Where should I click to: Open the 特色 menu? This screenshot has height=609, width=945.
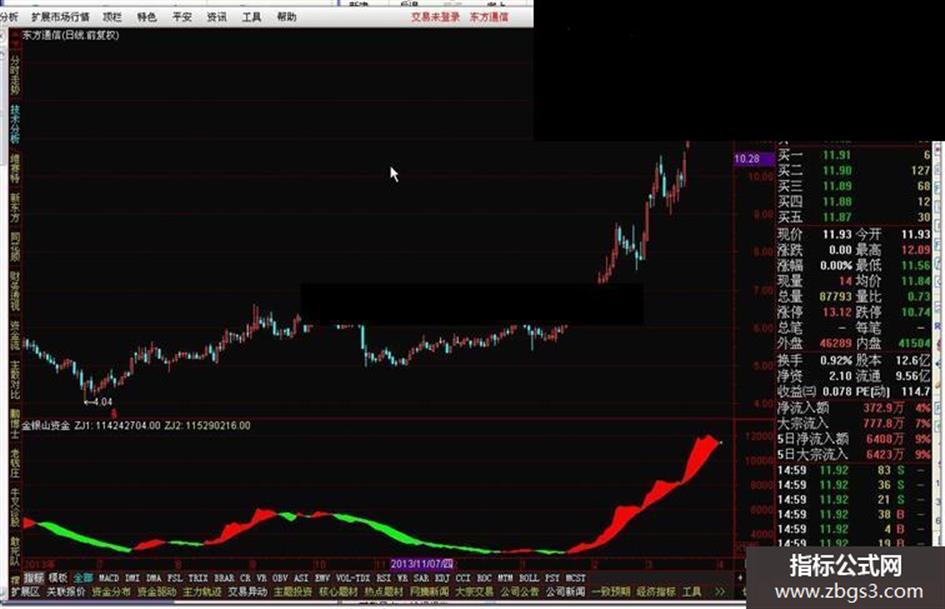(146, 17)
